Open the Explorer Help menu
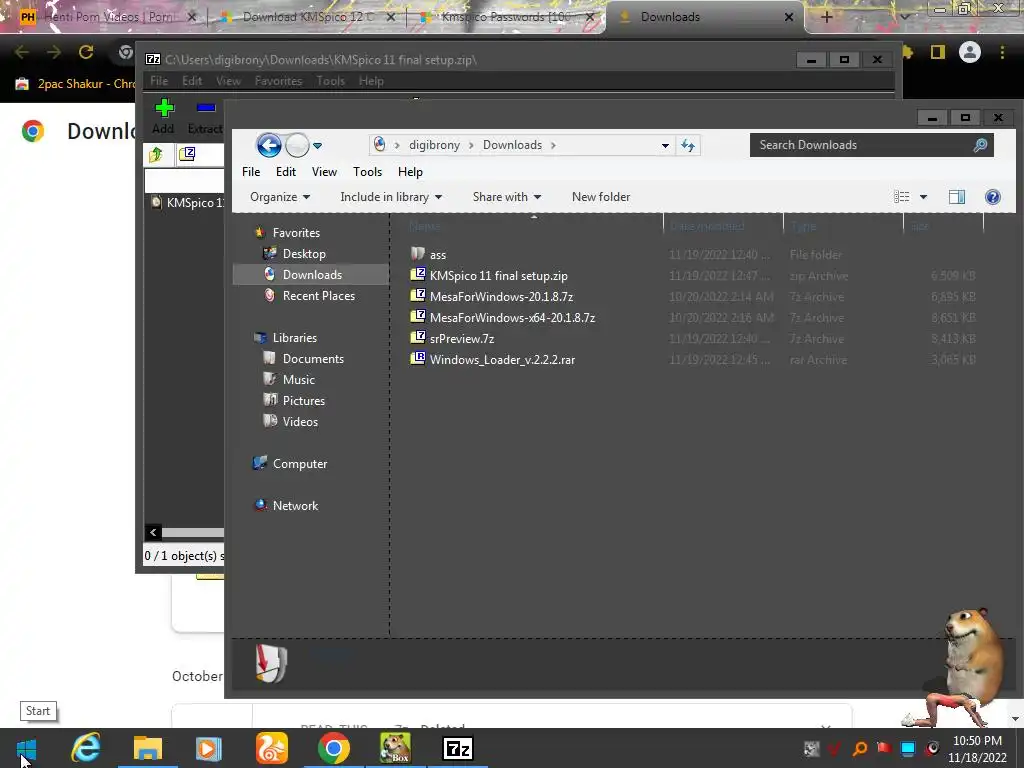The height and width of the screenshot is (768, 1024). coord(410,172)
